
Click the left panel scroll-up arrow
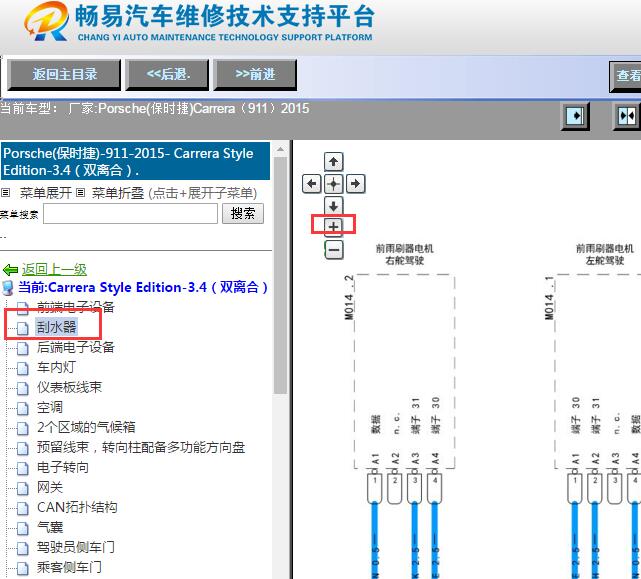[x=280, y=150]
